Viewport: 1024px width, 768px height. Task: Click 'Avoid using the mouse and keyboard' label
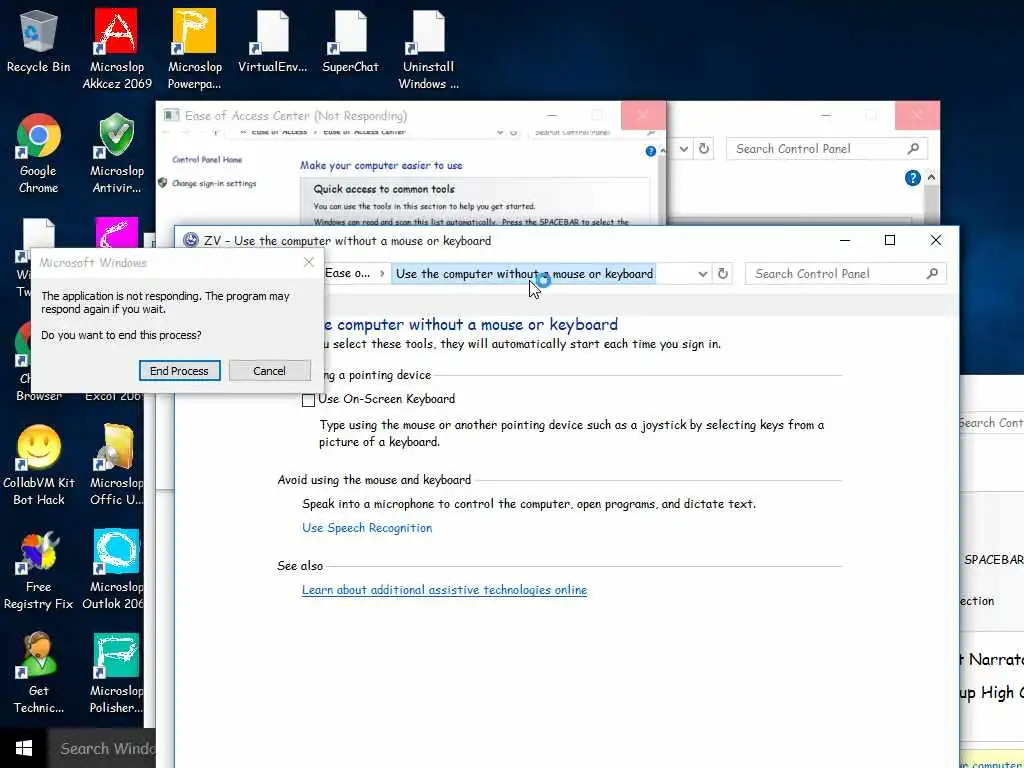[374, 480]
